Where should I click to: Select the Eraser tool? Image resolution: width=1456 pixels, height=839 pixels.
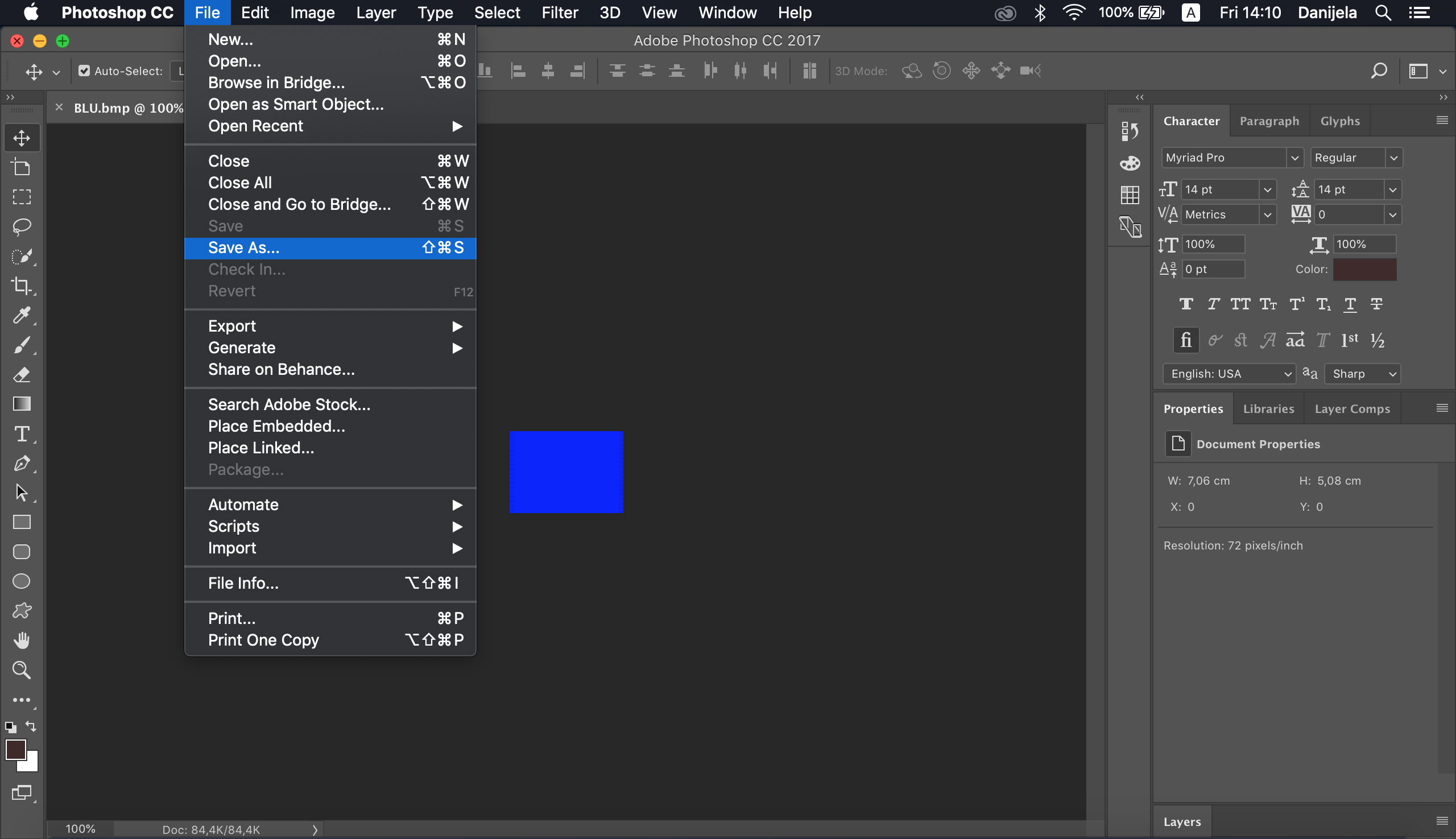tap(22, 374)
